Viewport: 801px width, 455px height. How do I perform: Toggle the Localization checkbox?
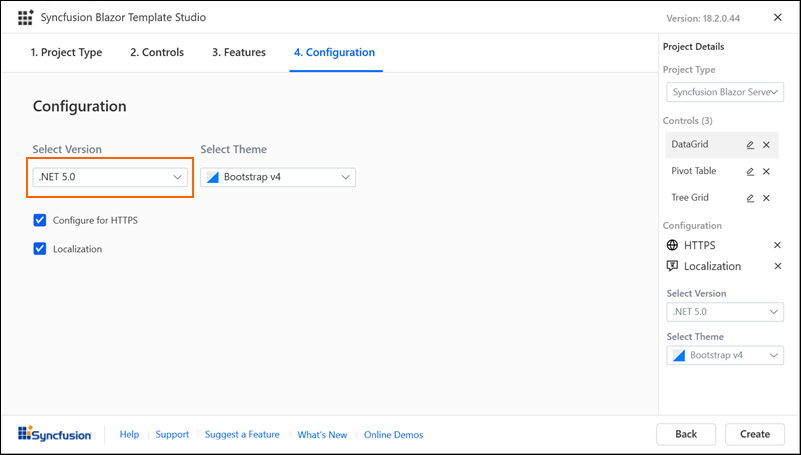(40, 249)
